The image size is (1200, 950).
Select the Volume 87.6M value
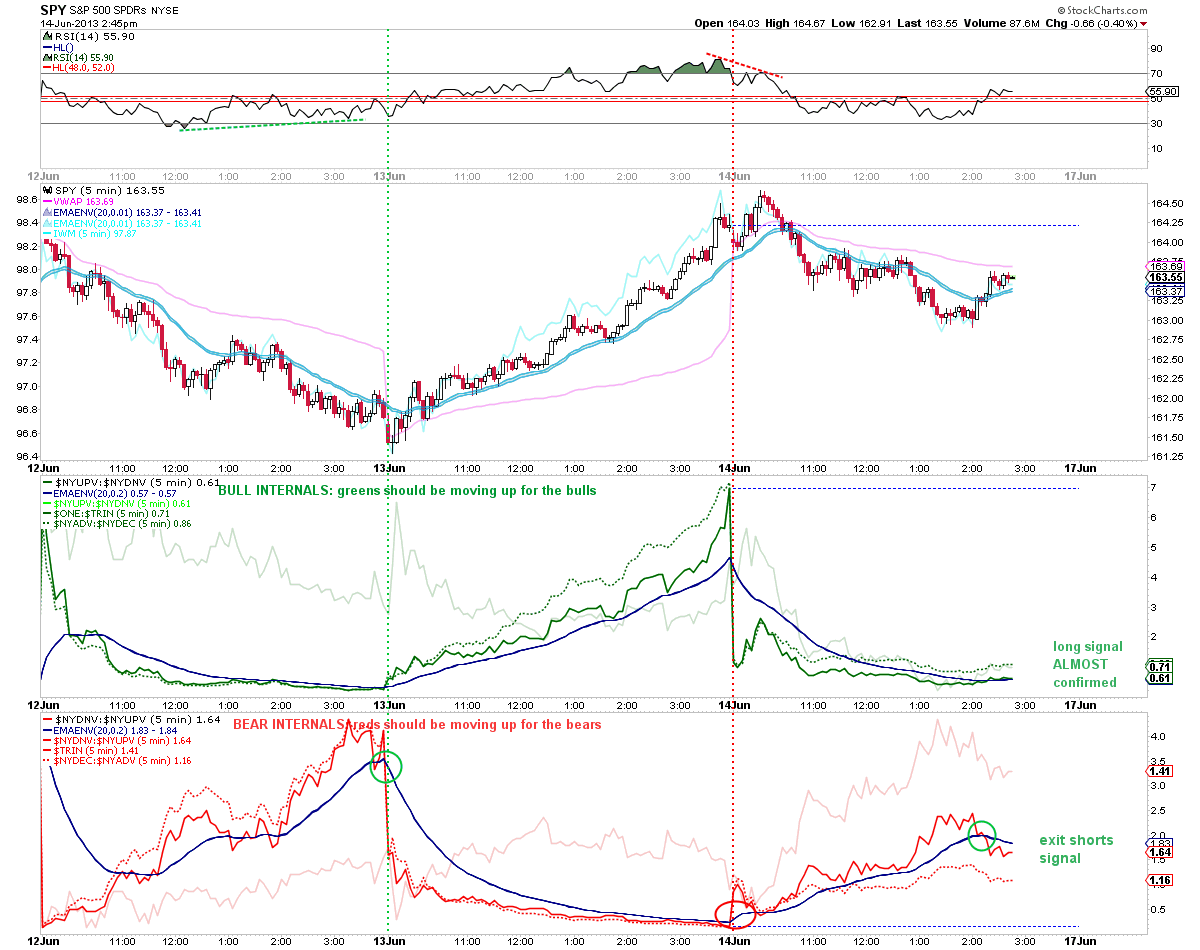pos(1004,22)
